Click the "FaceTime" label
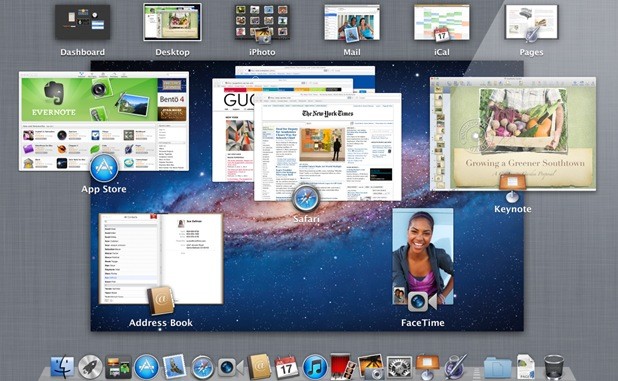618x381 pixels. click(x=423, y=323)
